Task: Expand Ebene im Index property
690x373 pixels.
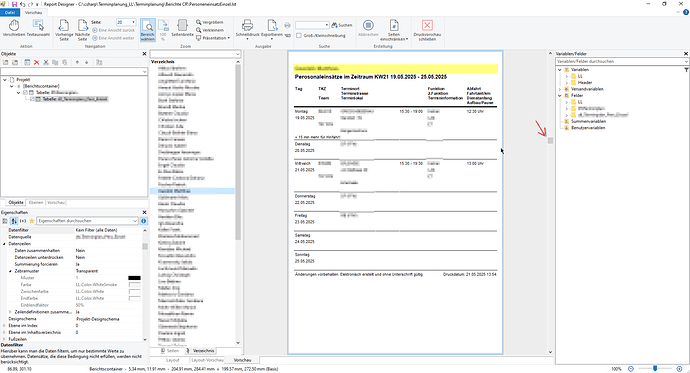Action: click(x=4, y=325)
